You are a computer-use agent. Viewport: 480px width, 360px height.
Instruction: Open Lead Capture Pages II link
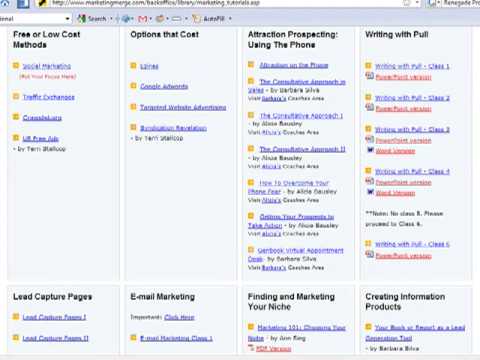coord(56,338)
